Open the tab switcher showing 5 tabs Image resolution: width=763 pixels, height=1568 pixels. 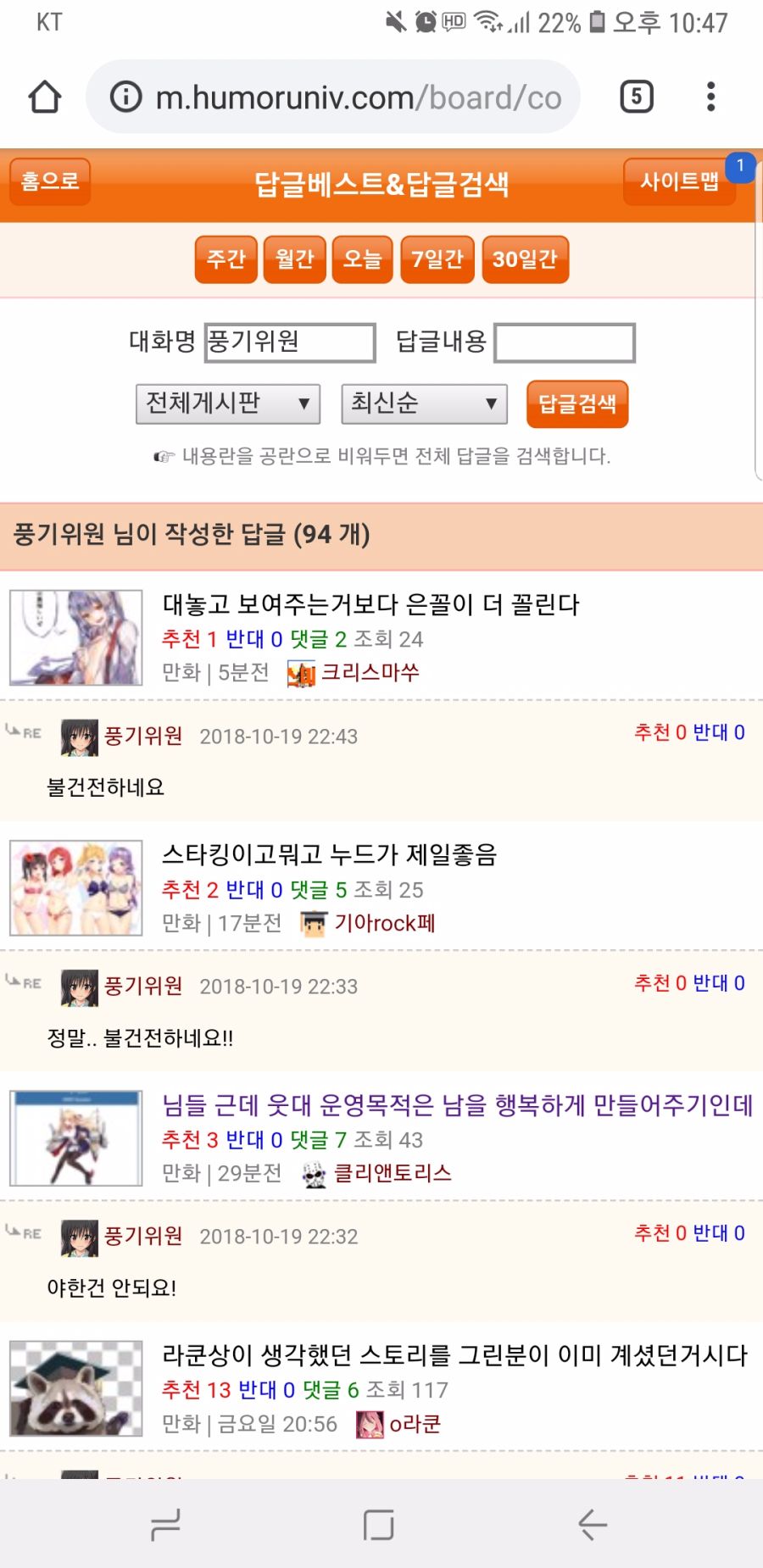point(637,97)
